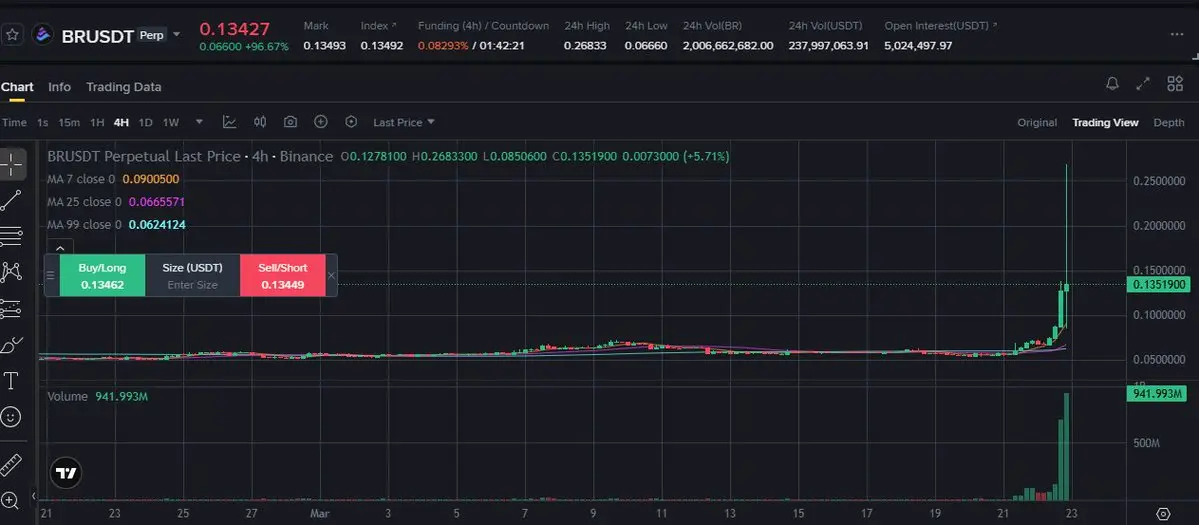1199x525 pixels.
Task: Click the MA 99 close indicator label
Action: coord(84,225)
